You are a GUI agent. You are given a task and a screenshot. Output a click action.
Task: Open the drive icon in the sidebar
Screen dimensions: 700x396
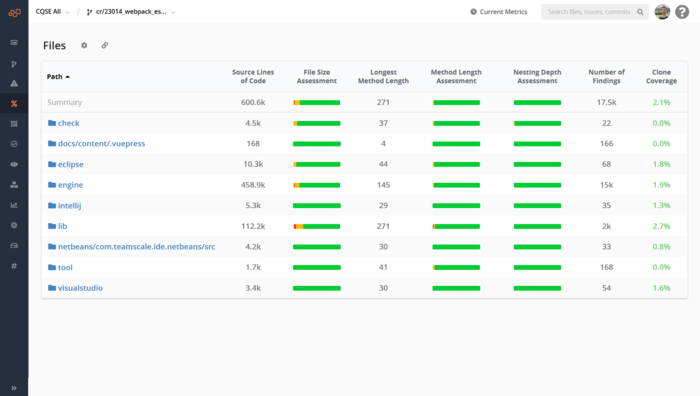coord(14,246)
